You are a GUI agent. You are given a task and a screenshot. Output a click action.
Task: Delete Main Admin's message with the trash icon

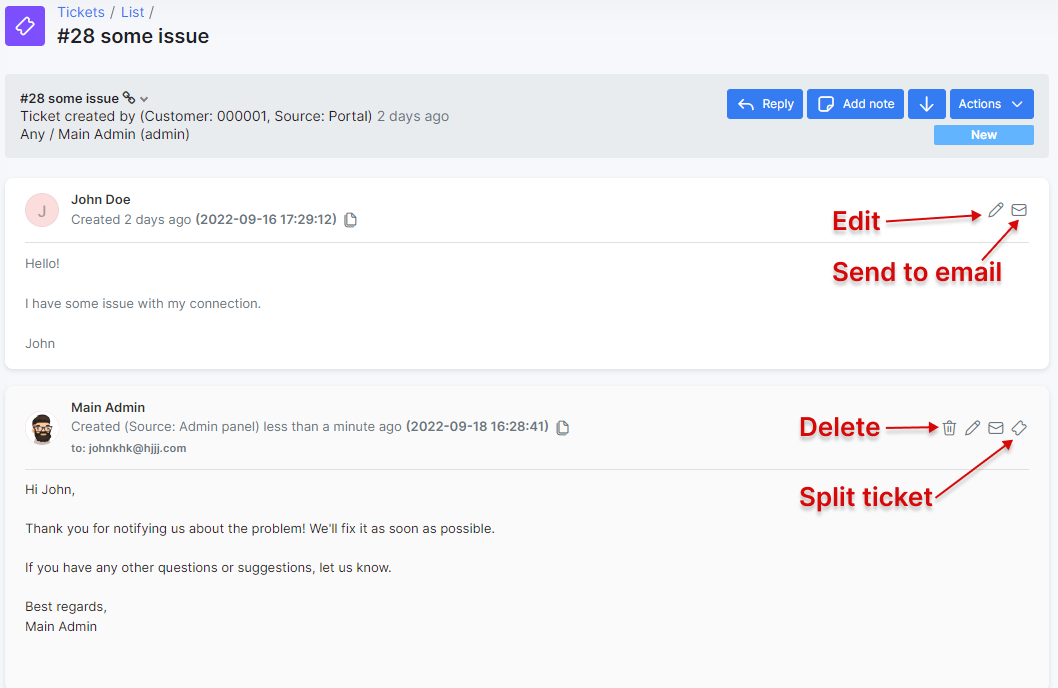[949, 428]
